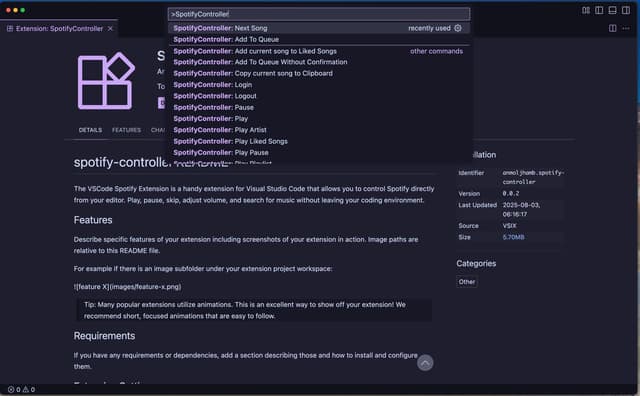The image size is (640, 396).
Task: Toggle the bottom Panel layout icon
Action: pyautogui.click(x=612, y=10)
